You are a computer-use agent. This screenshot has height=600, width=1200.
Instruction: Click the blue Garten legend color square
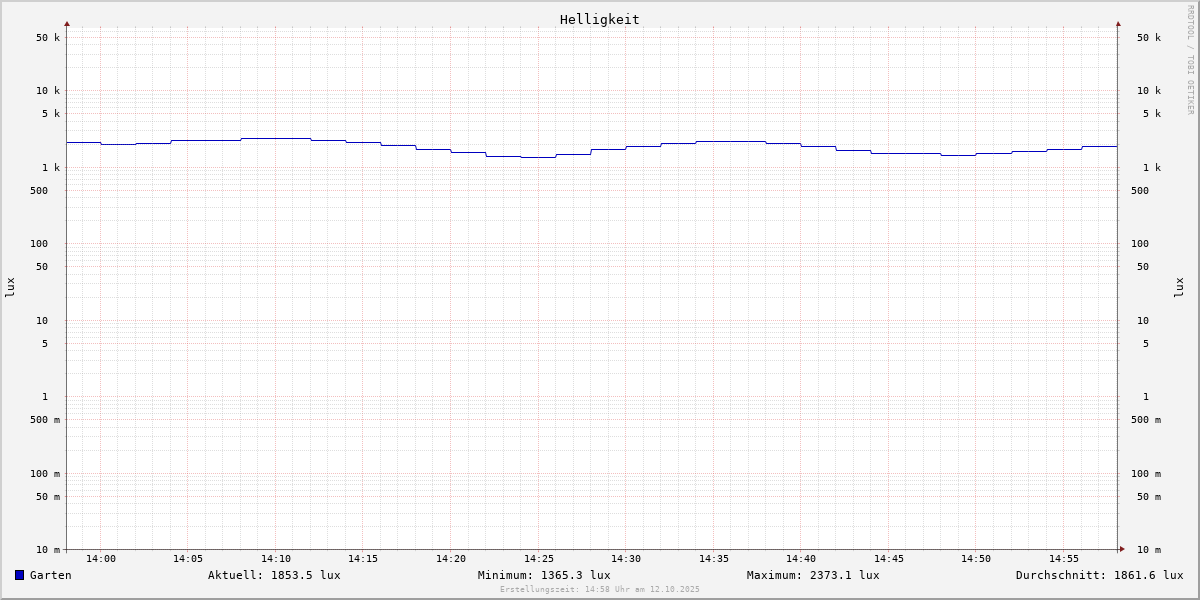click(x=19, y=575)
